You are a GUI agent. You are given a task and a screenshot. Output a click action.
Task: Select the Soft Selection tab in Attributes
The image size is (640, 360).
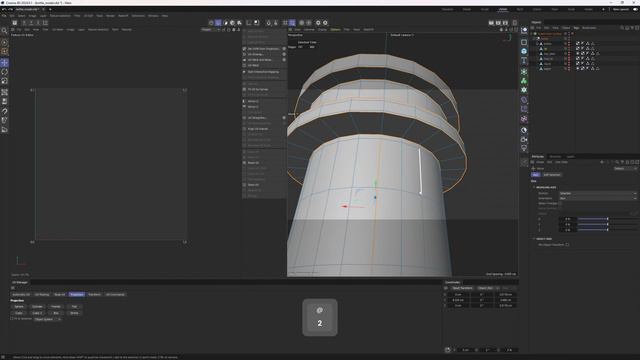click(x=552, y=175)
